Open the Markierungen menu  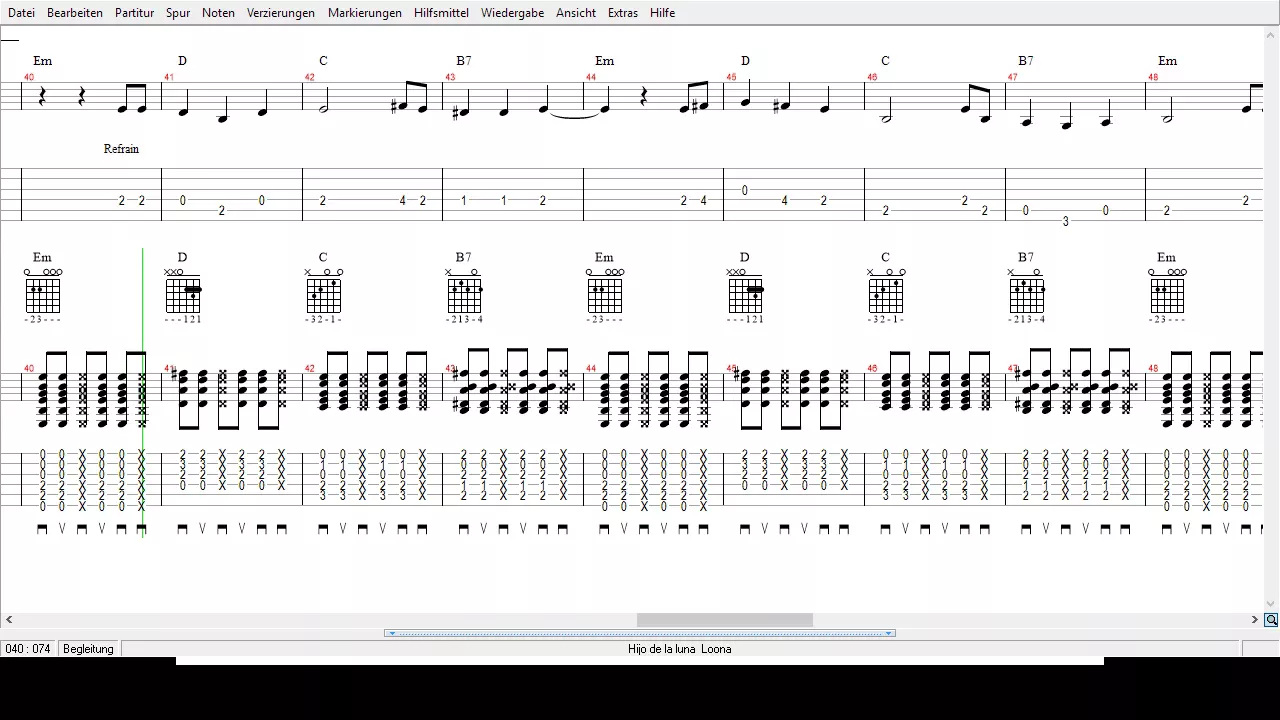(365, 13)
